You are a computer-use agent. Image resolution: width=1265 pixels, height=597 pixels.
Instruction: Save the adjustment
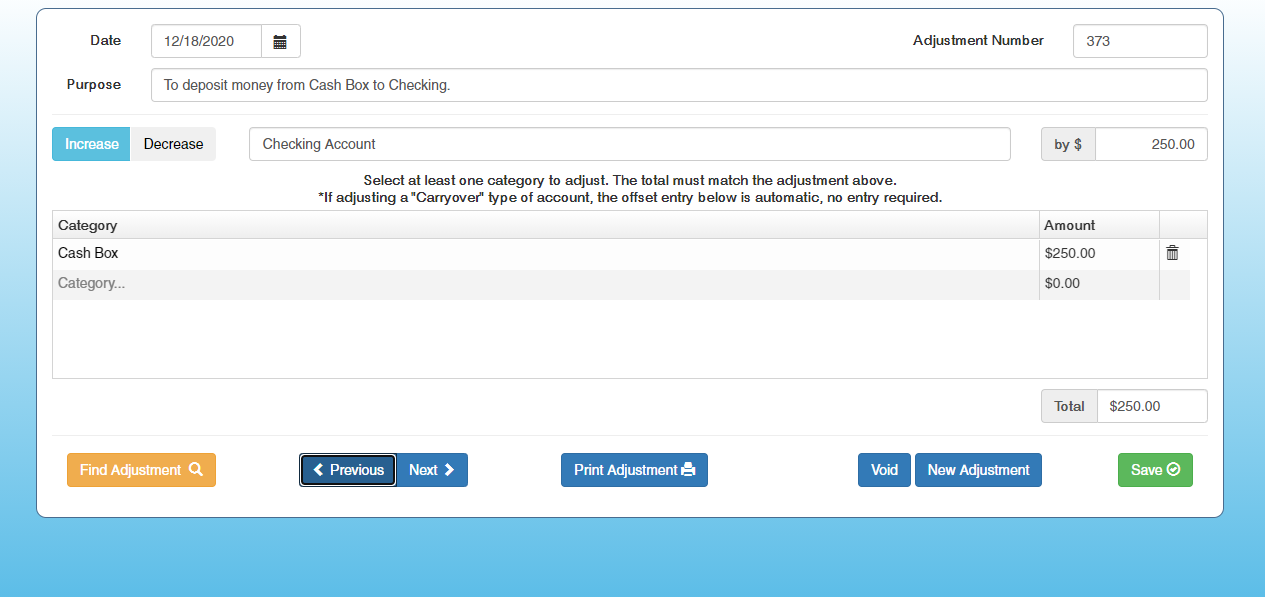tap(1155, 470)
